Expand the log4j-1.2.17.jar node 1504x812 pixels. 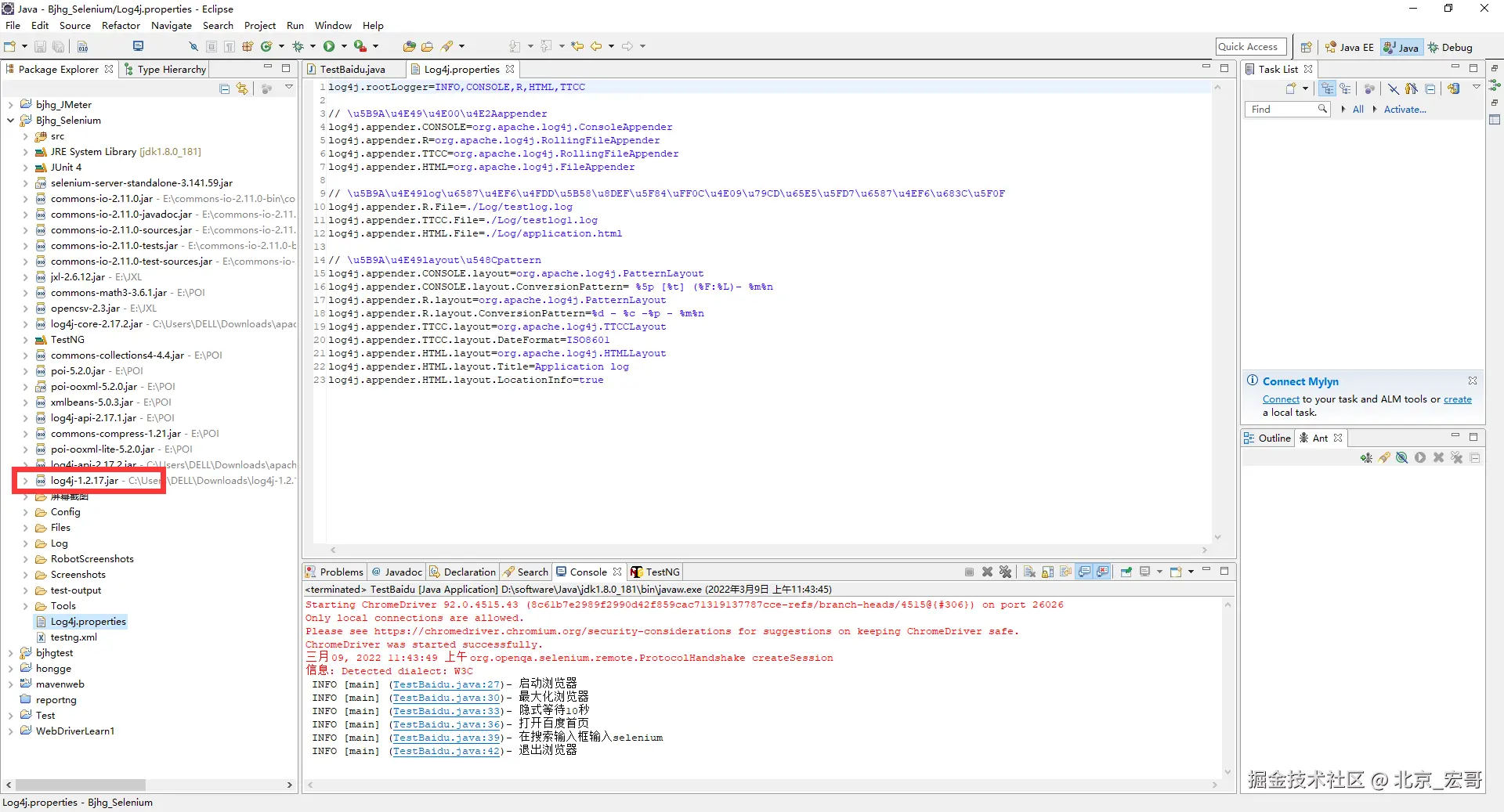pos(25,481)
